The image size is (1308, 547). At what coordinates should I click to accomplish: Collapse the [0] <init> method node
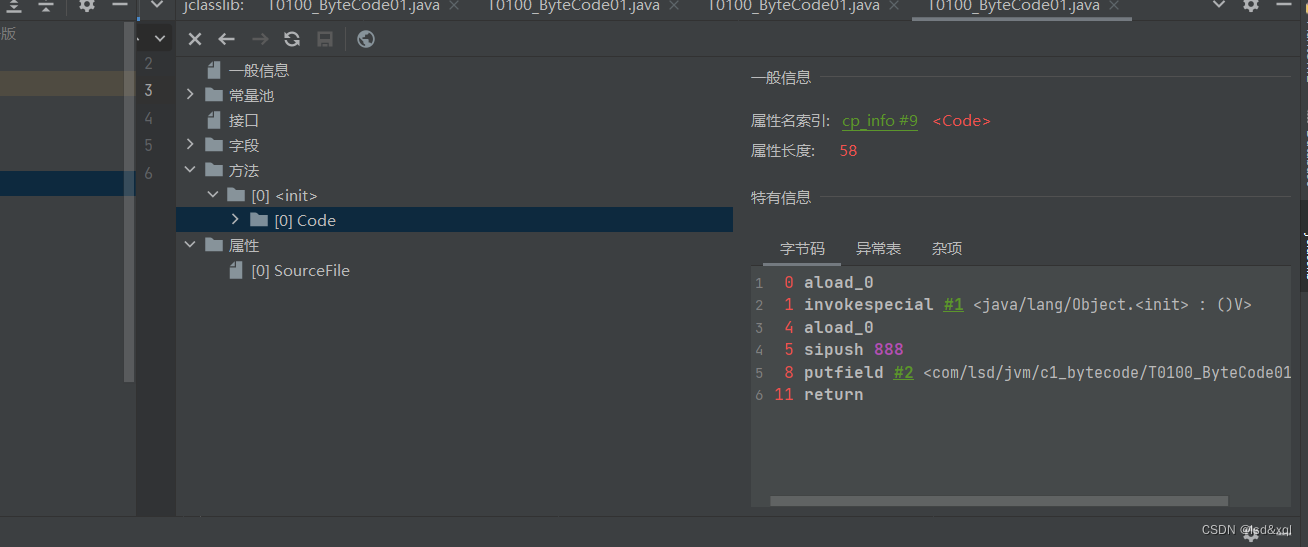212,195
